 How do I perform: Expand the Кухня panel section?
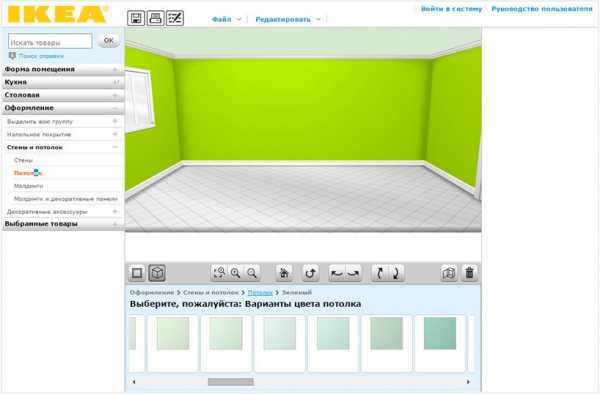[63, 82]
